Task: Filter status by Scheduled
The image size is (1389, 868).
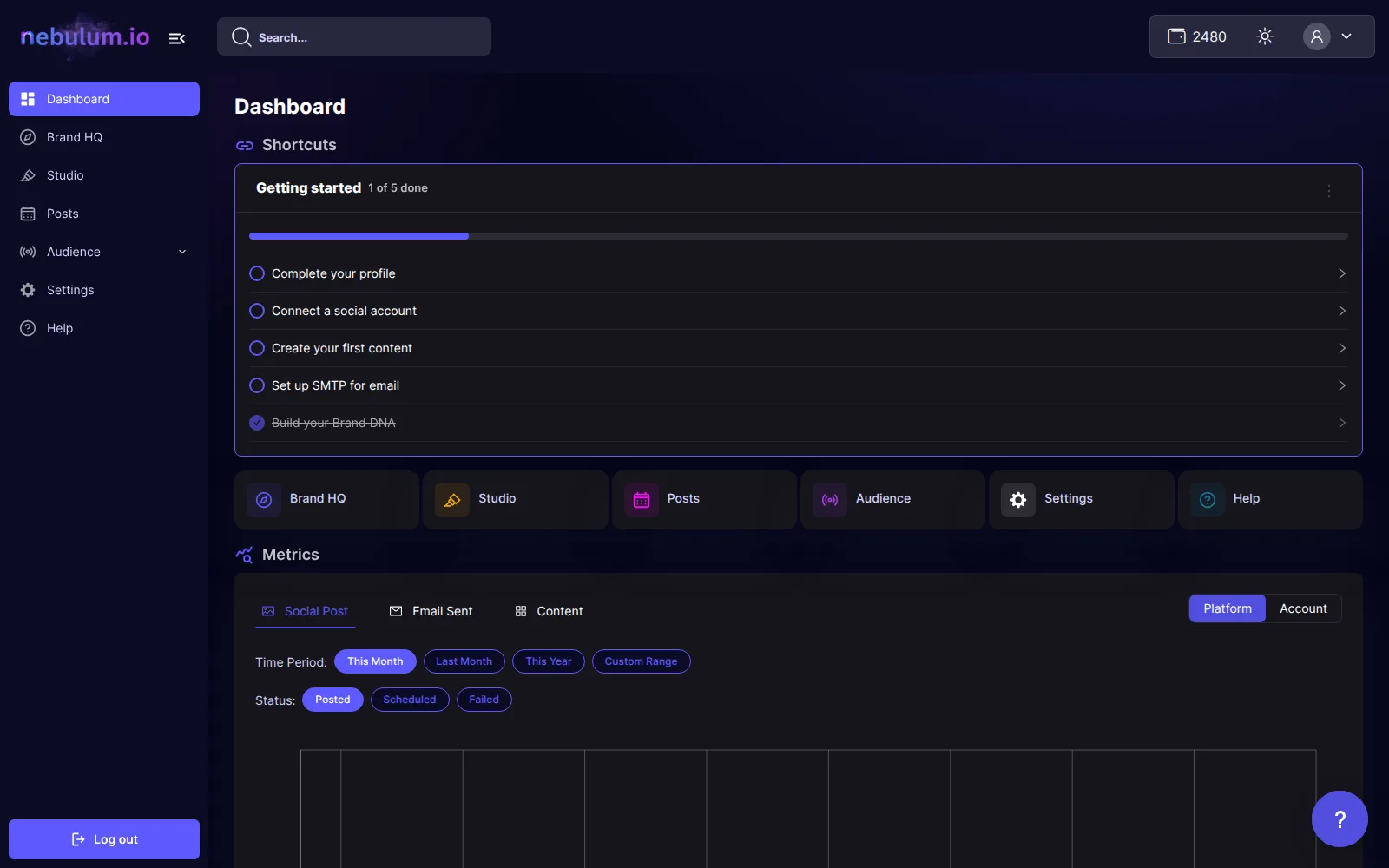Action: click(410, 700)
